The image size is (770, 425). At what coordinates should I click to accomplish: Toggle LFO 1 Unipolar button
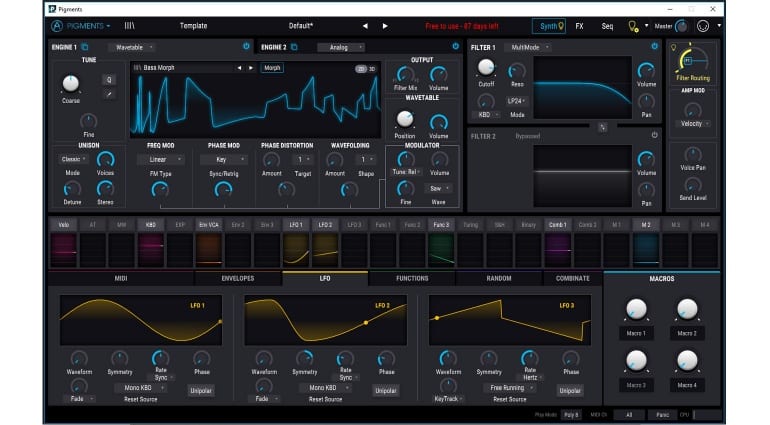pyautogui.click(x=201, y=391)
